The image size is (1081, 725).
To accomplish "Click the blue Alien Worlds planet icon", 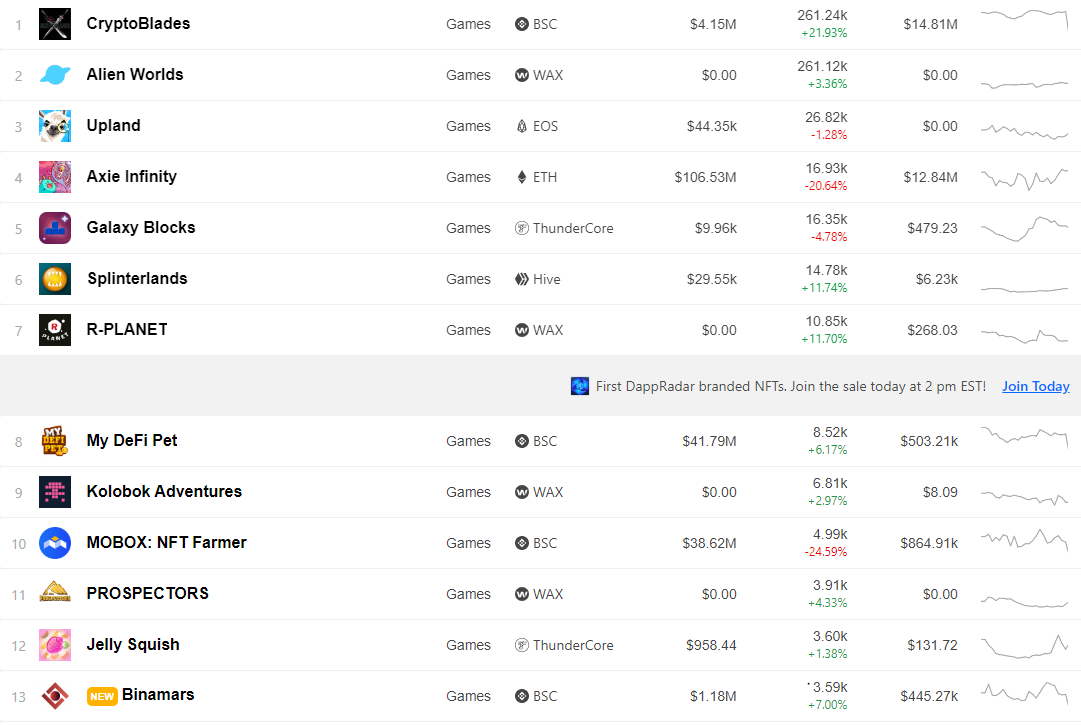I will point(54,75).
